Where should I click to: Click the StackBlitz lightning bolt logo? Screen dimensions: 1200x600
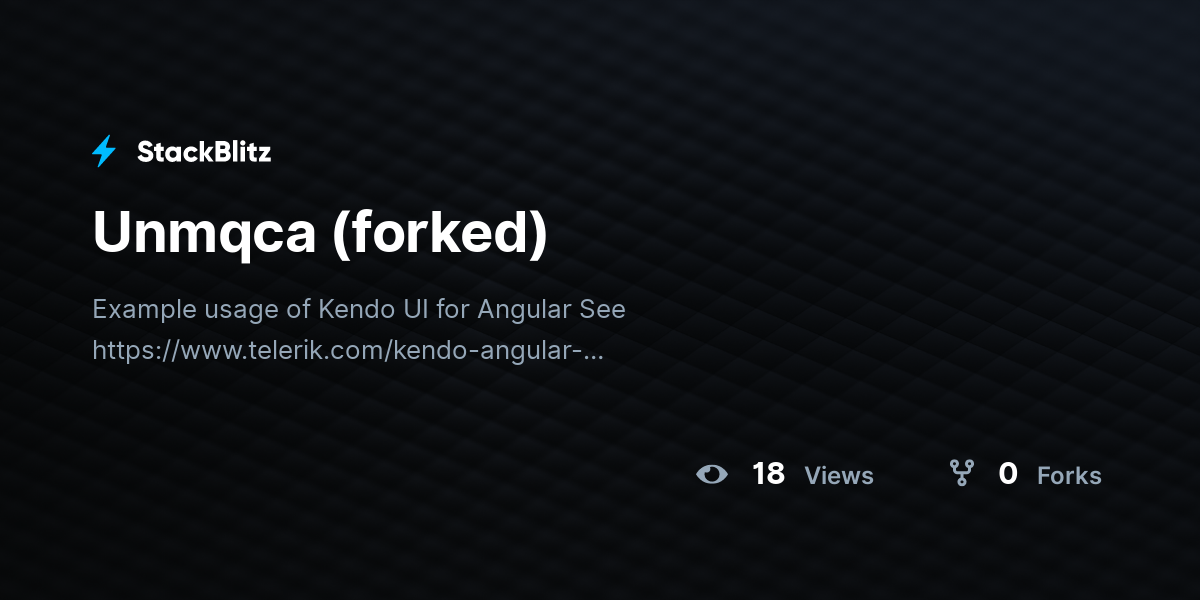coord(104,152)
